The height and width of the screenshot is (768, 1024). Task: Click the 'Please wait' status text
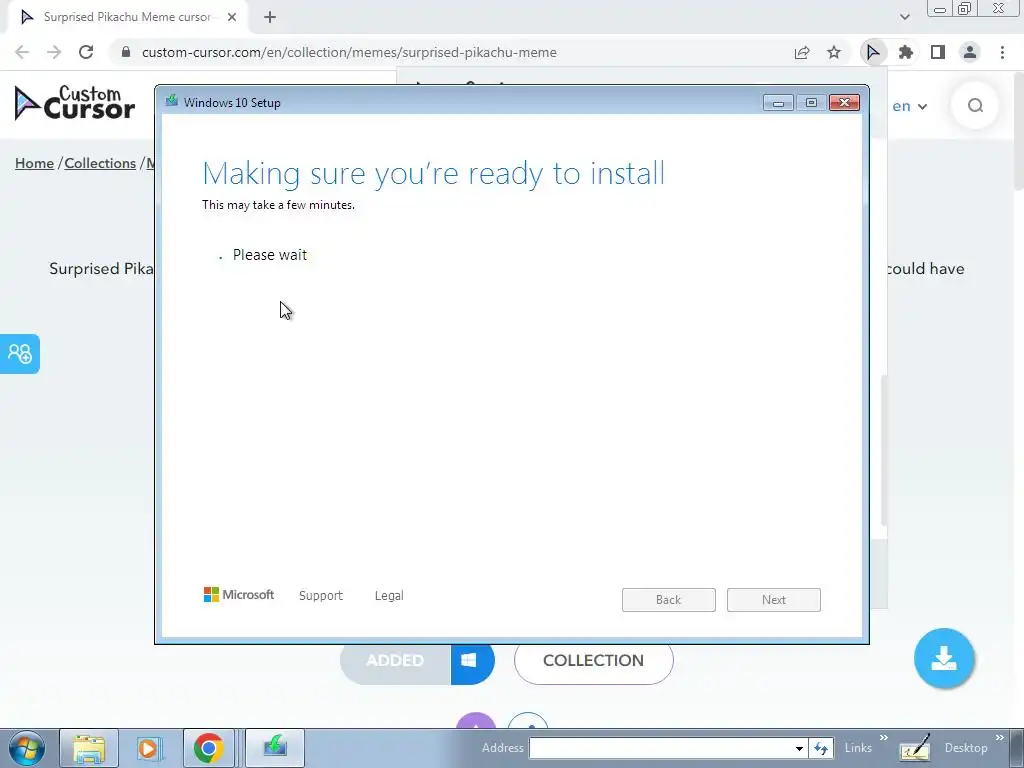click(270, 255)
